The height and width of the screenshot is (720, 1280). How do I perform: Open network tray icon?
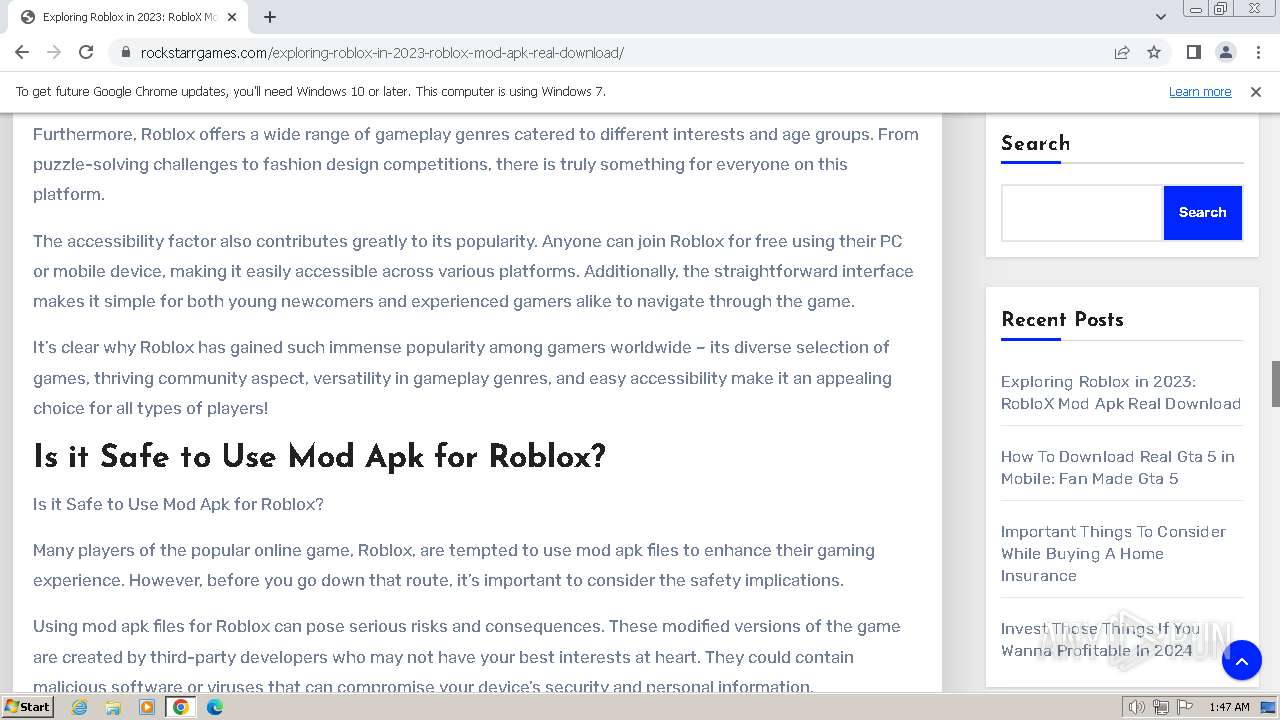(1161, 707)
